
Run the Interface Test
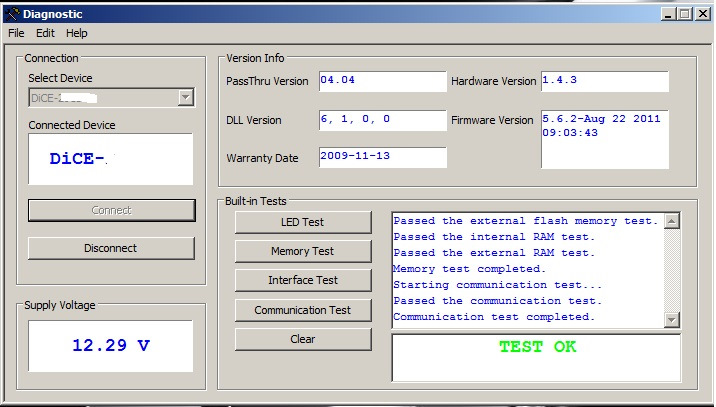click(x=303, y=280)
